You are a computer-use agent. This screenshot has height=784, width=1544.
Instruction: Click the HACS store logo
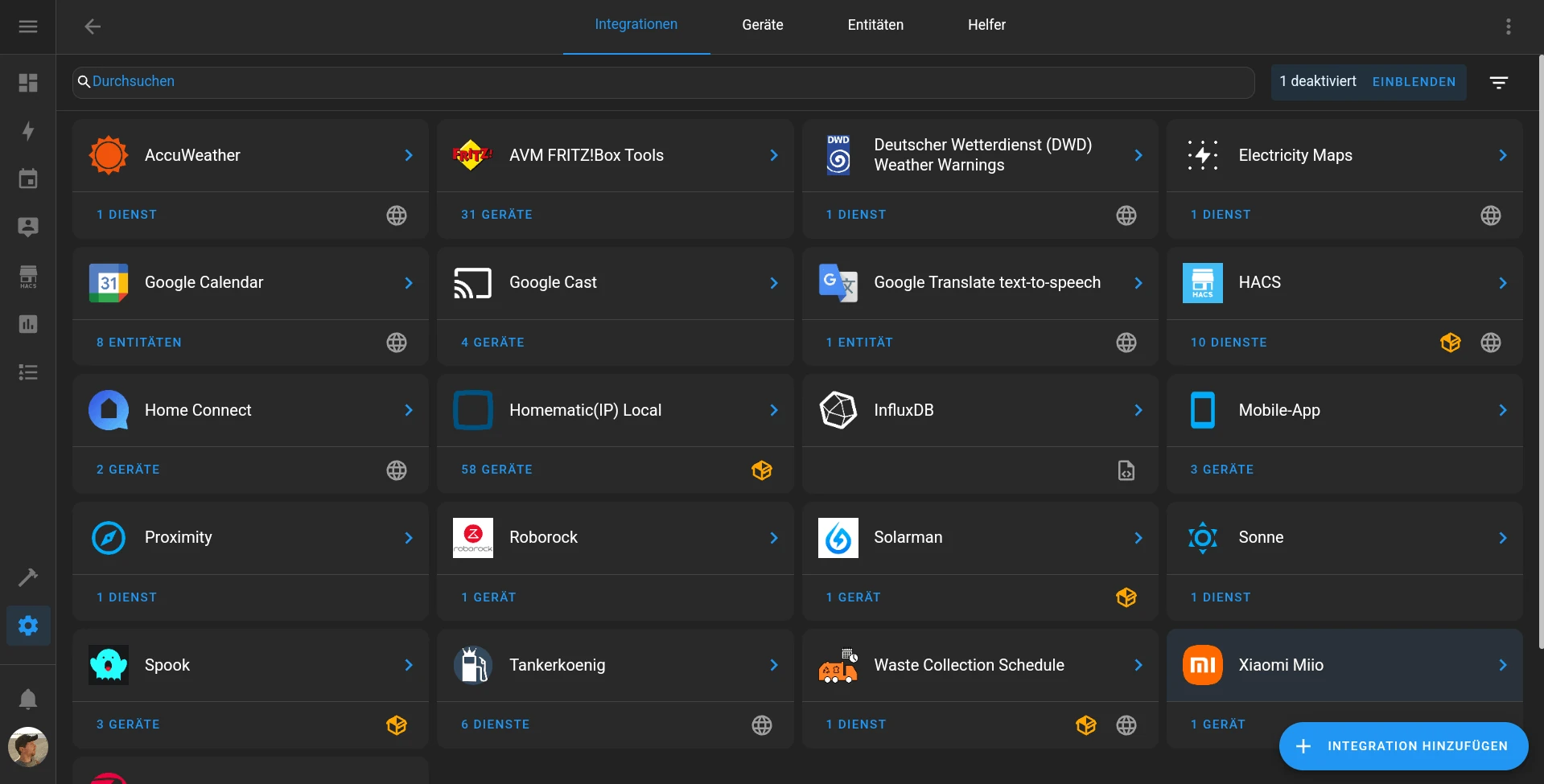pos(1203,283)
